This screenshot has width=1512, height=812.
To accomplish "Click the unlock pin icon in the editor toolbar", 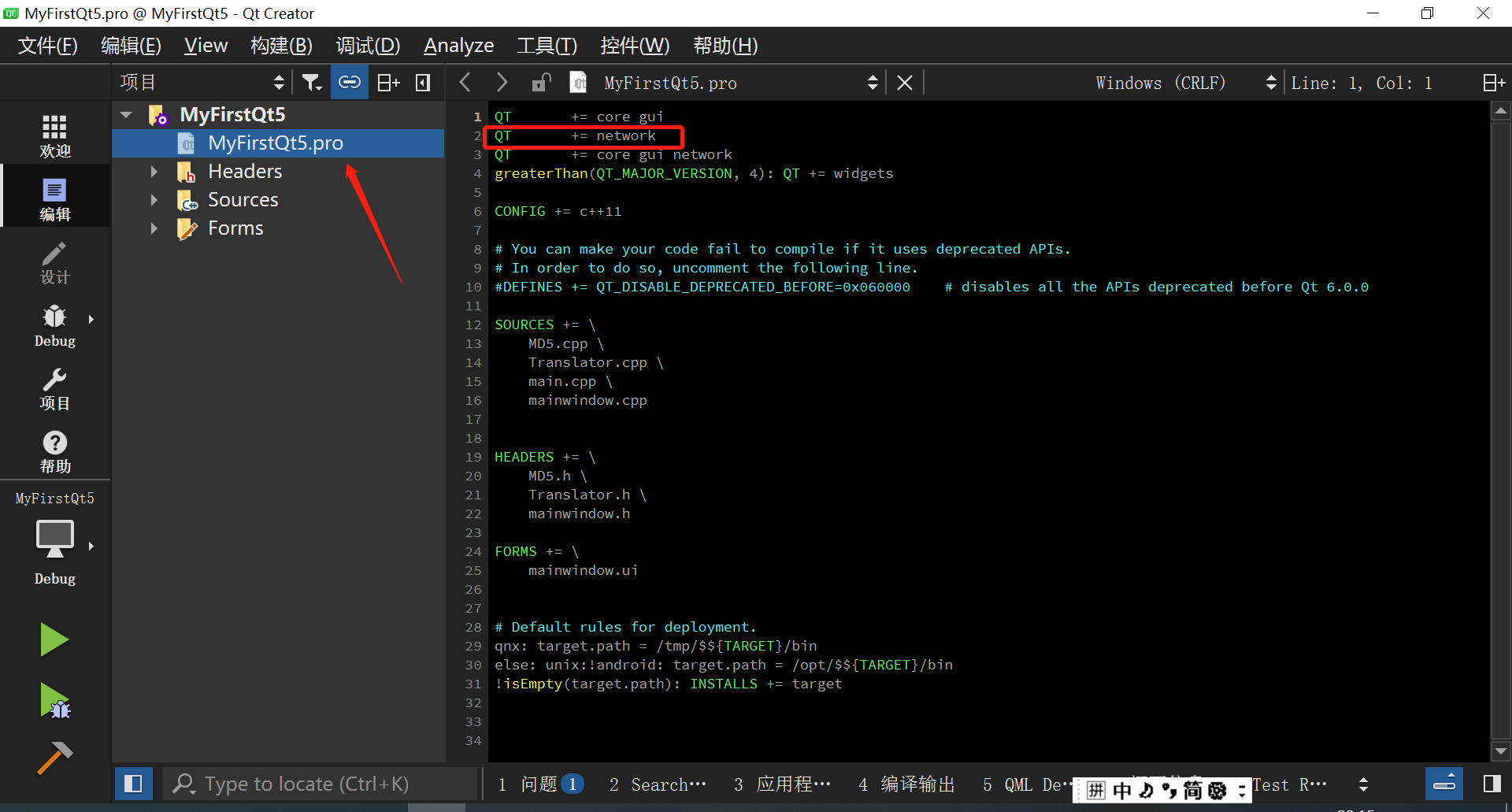I will coord(541,82).
